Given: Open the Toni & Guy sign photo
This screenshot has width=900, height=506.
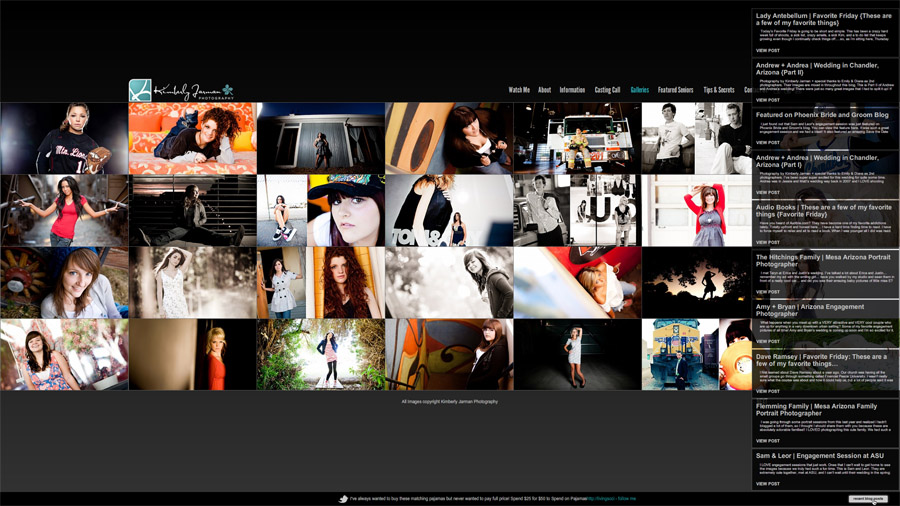Looking at the screenshot, I should (449, 211).
